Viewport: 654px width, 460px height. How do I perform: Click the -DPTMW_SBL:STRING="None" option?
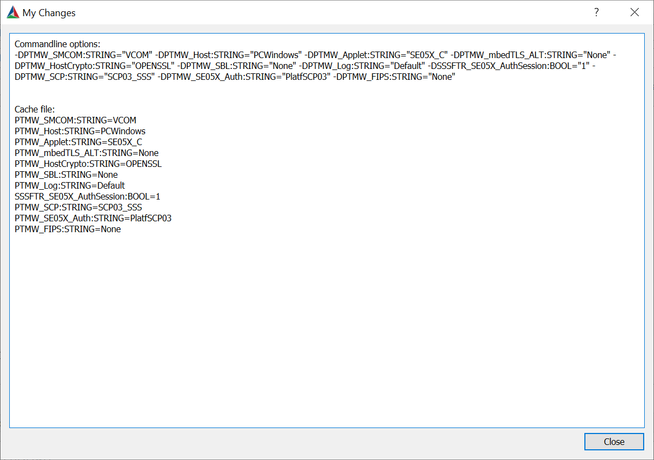pyautogui.click(x=237, y=66)
